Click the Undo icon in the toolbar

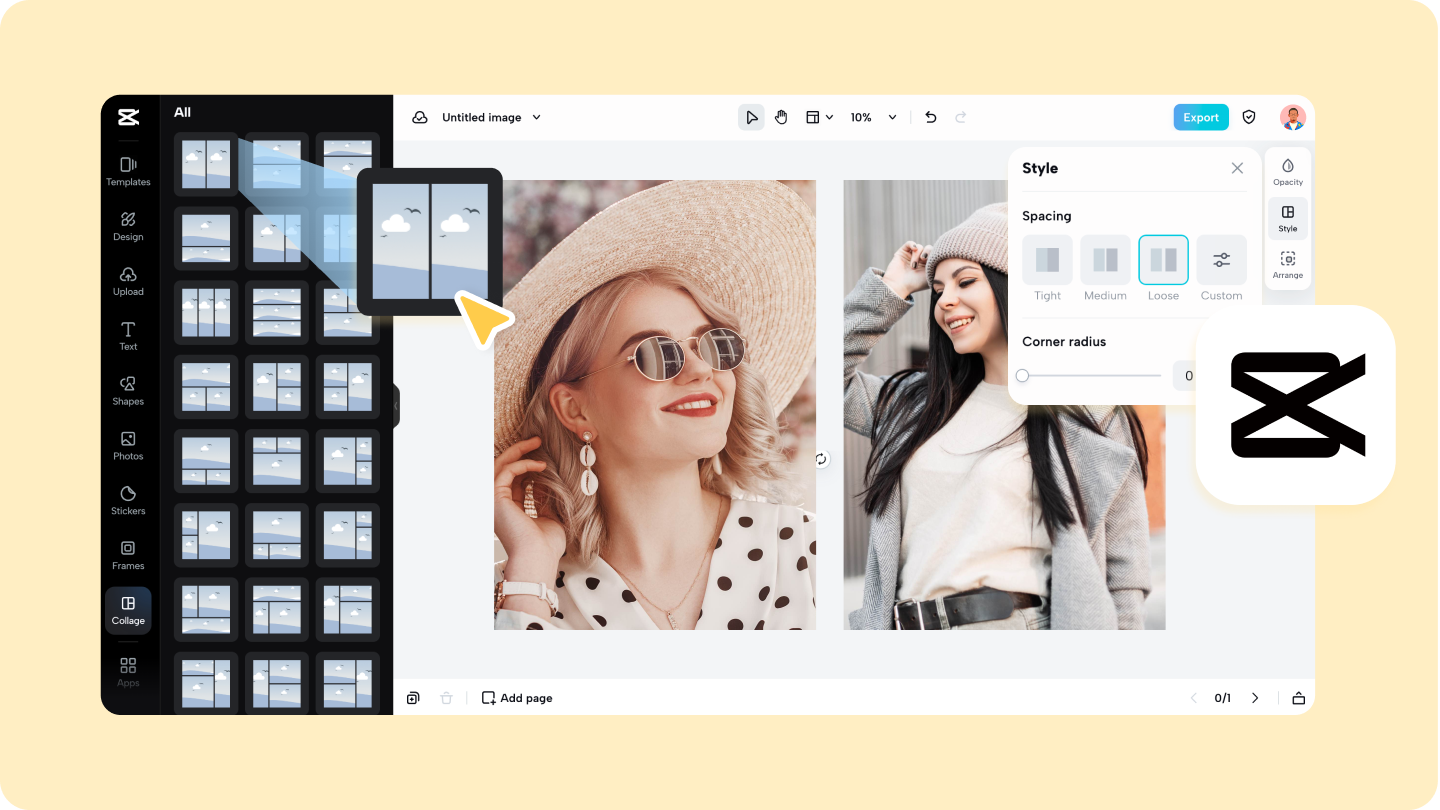click(x=930, y=117)
